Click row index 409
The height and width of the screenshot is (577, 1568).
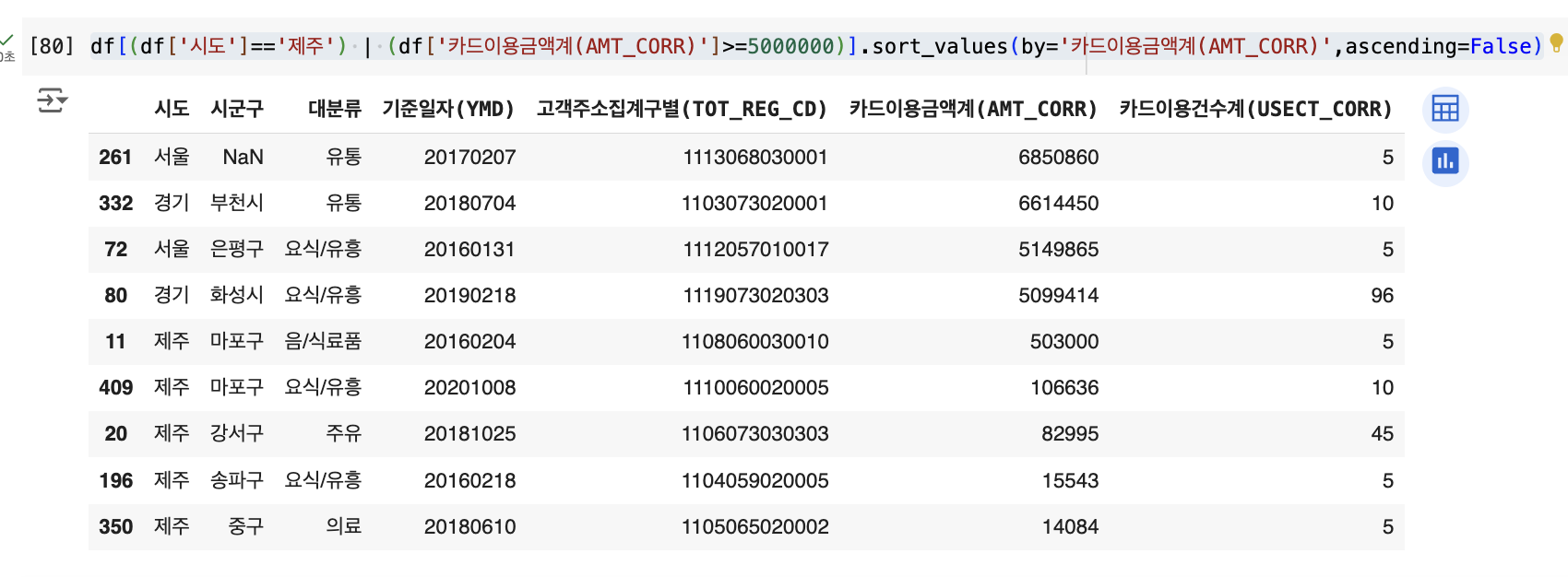[x=115, y=387]
